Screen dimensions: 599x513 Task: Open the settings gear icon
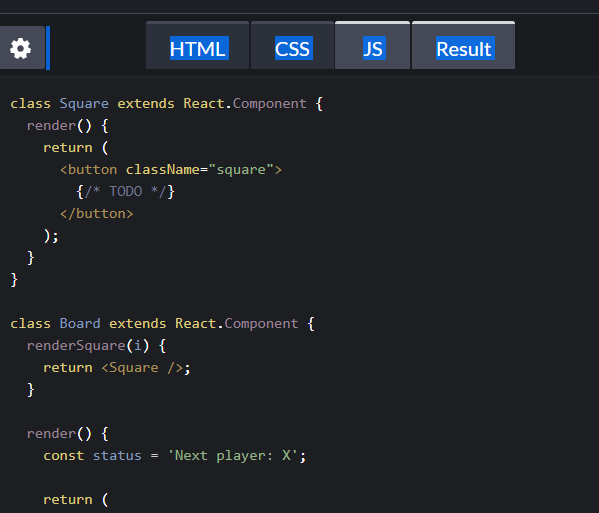tap(21, 48)
